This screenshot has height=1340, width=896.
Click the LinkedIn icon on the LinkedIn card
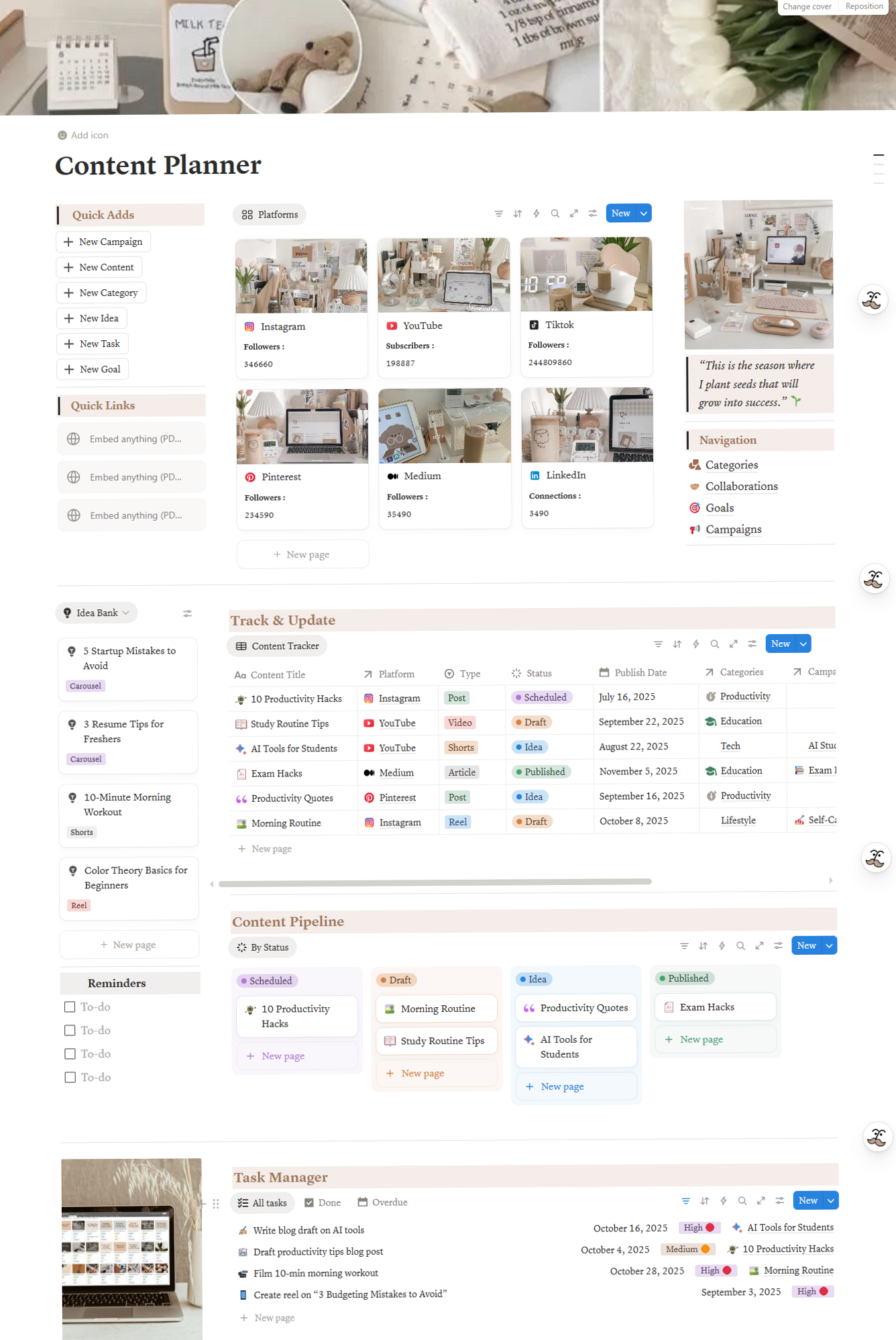tap(535, 475)
